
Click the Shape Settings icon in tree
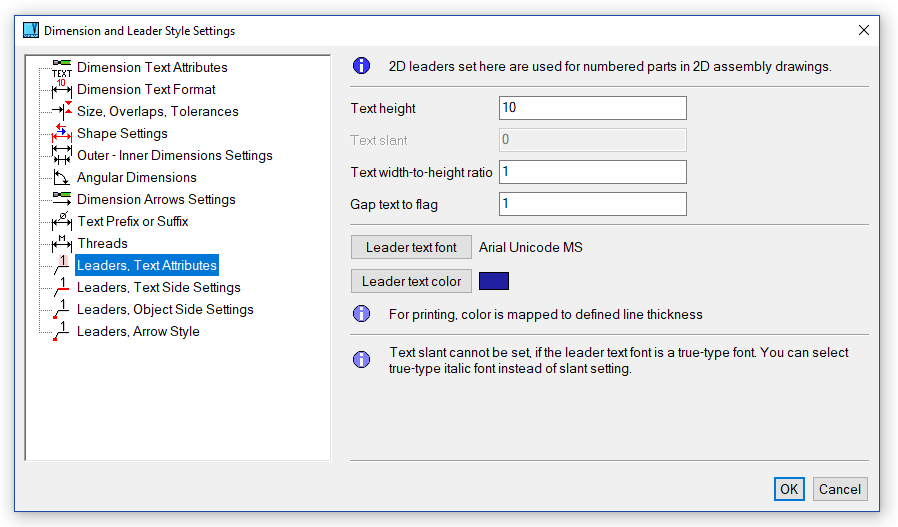pos(61,134)
